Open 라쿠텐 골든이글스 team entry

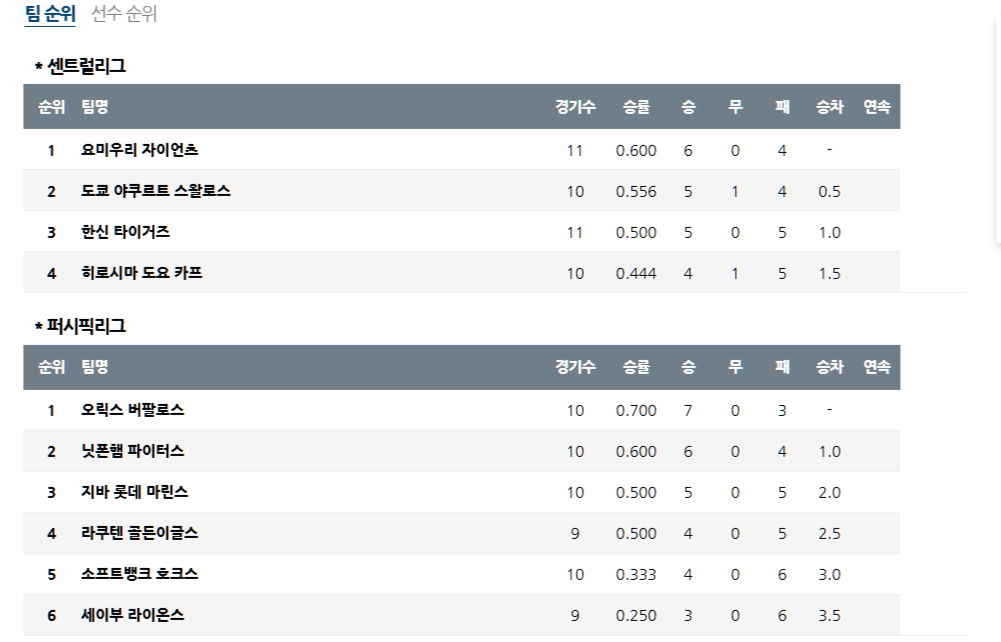140,534
